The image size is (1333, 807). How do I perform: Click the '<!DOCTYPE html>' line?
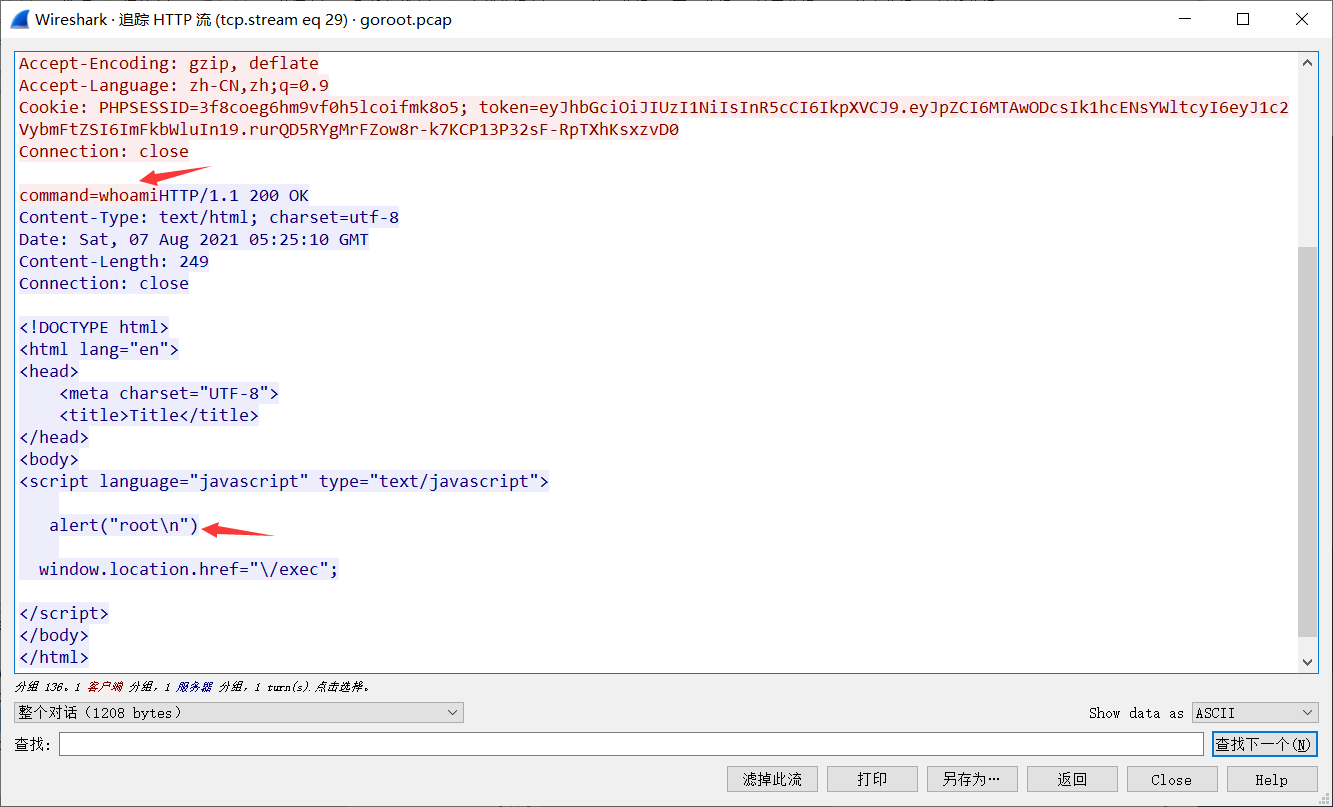click(x=94, y=327)
